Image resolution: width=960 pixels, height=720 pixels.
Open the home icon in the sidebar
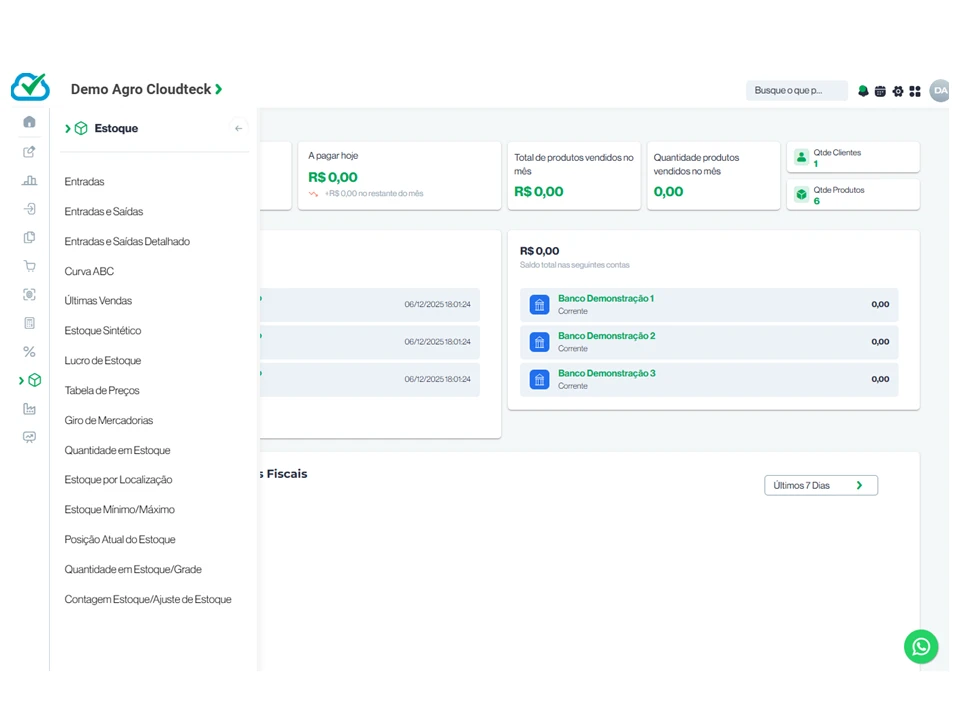pos(29,122)
